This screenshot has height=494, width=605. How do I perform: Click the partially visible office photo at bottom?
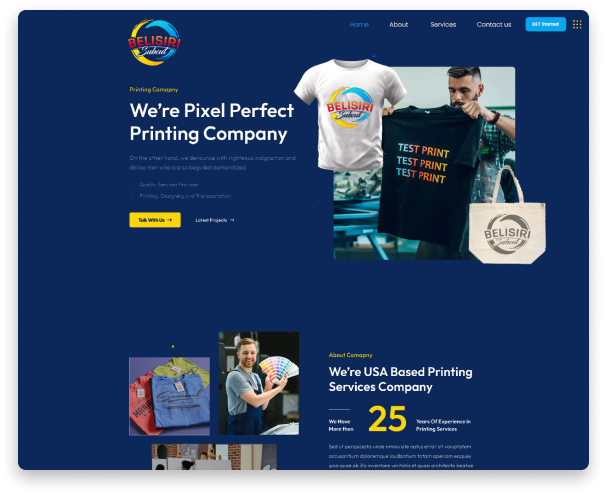(x=214, y=457)
